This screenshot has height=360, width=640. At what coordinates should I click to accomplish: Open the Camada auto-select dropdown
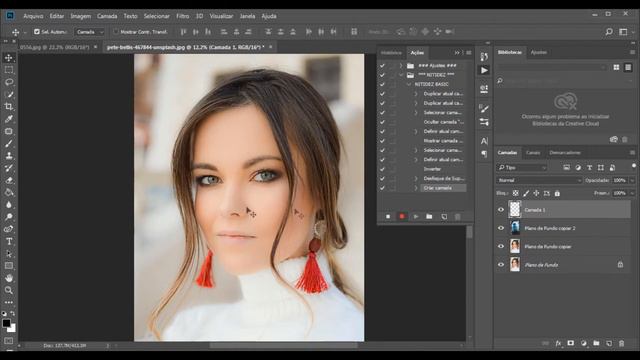[x=90, y=32]
